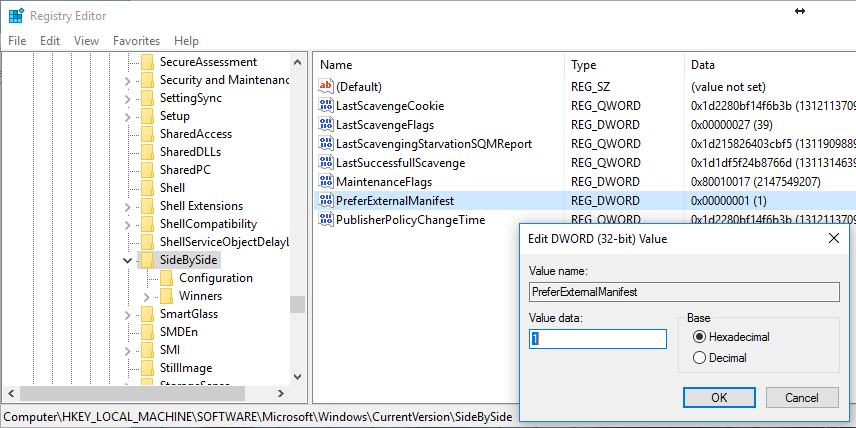Open the Edit menu
This screenshot has height=428, width=856.
(50, 41)
